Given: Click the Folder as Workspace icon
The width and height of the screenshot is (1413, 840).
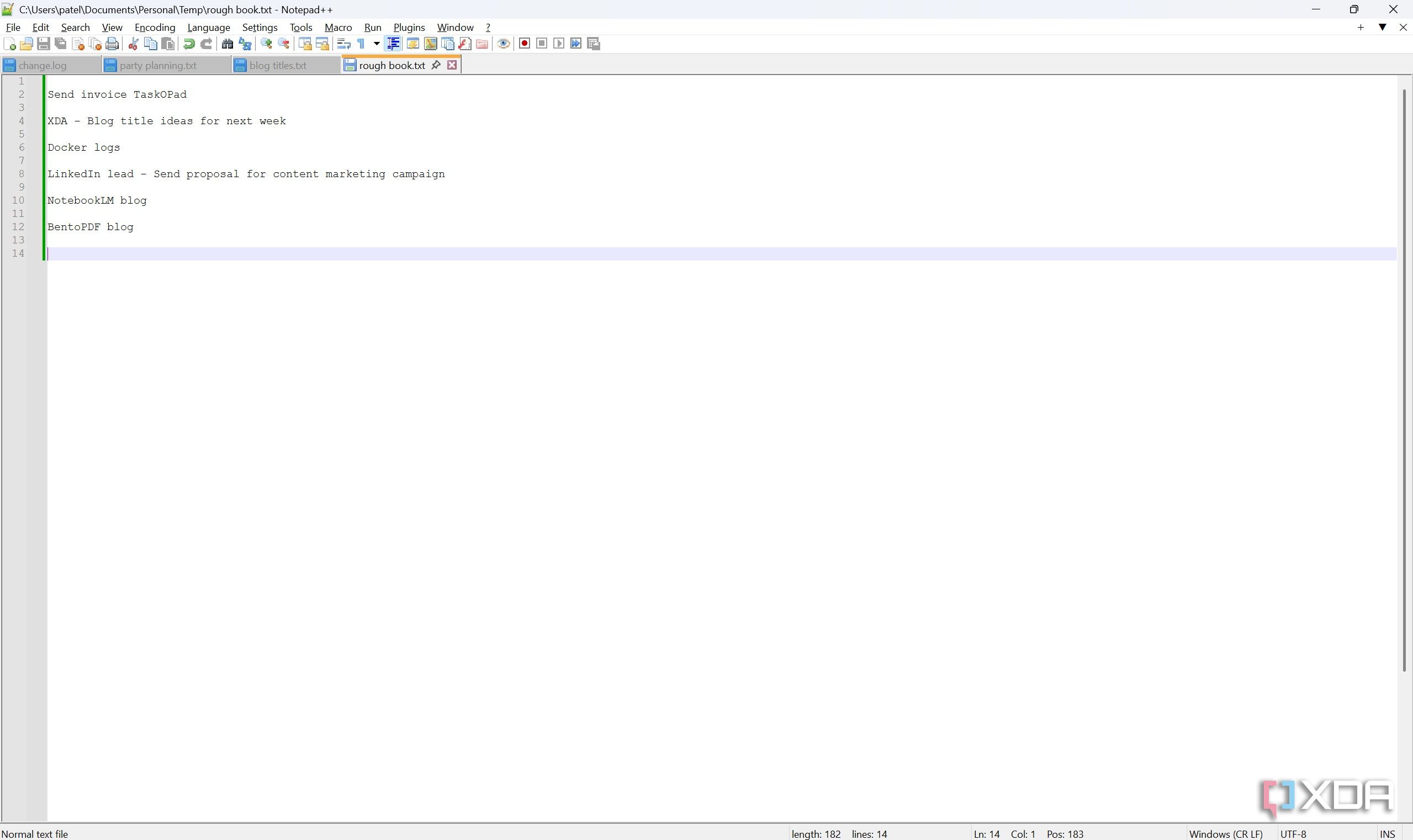Looking at the screenshot, I should [x=483, y=44].
